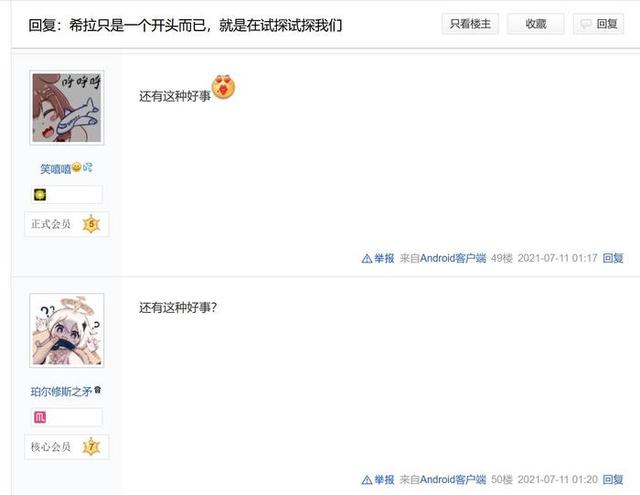Click the level 5 star badge
Viewport: 640px width, 495px height.
click(91, 224)
